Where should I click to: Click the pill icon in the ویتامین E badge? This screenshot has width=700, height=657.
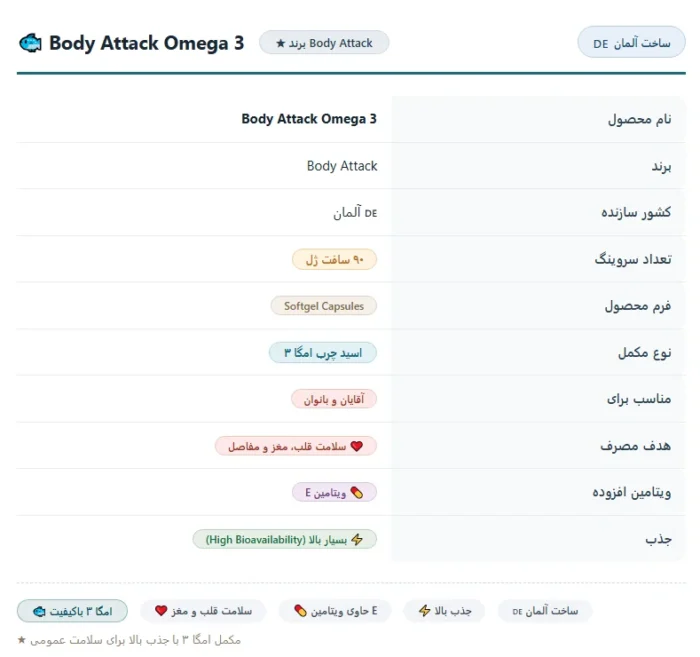[x=357, y=493]
